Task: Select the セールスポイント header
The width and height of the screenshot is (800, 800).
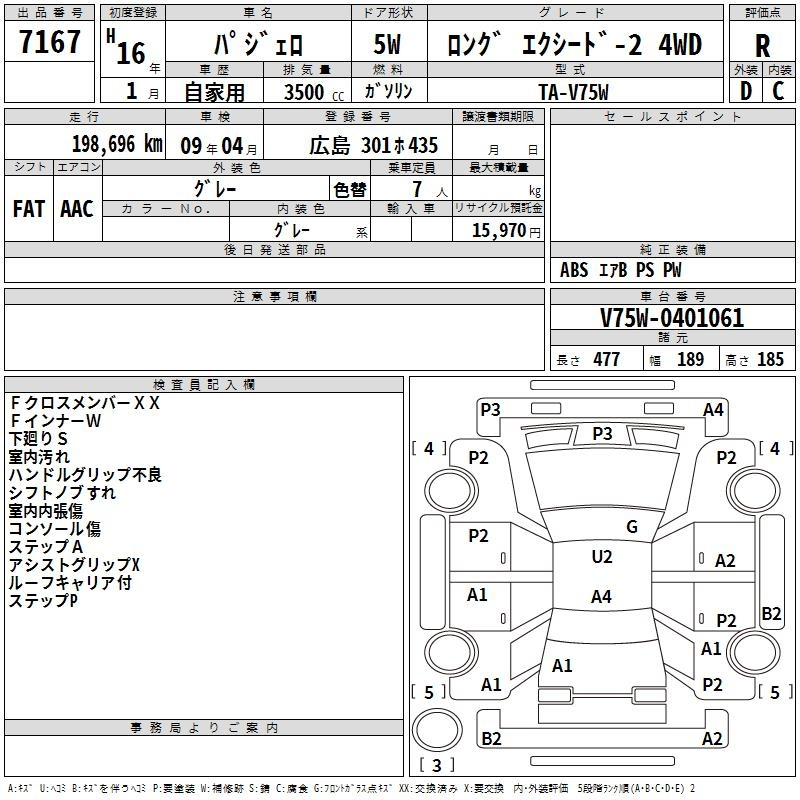Action: [x=672, y=116]
